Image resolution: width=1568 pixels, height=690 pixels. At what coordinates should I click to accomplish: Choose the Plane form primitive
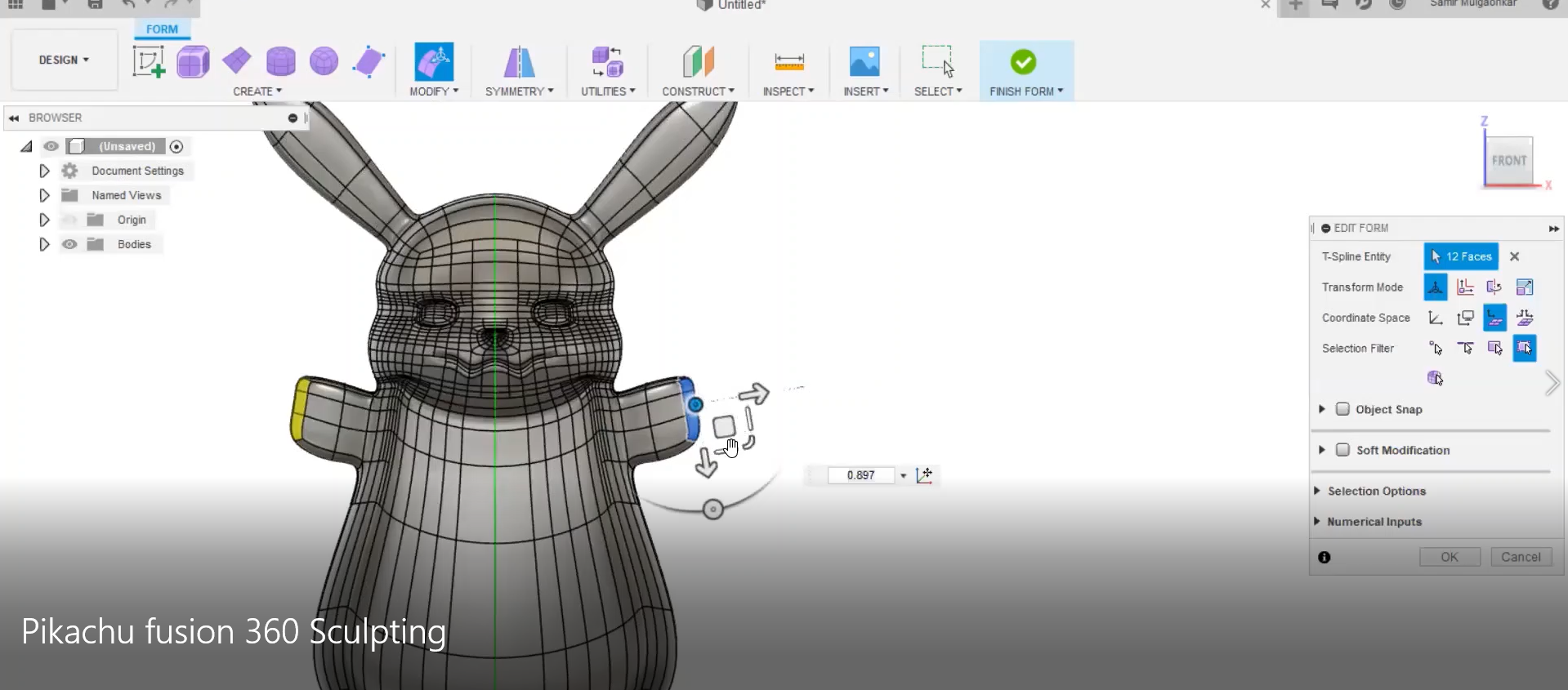tap(237, 60)
